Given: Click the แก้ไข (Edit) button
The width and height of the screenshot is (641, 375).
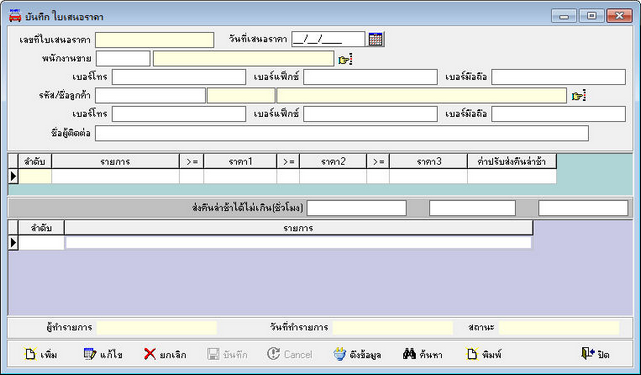Looking at the screenshot, I should pos(103,354).
